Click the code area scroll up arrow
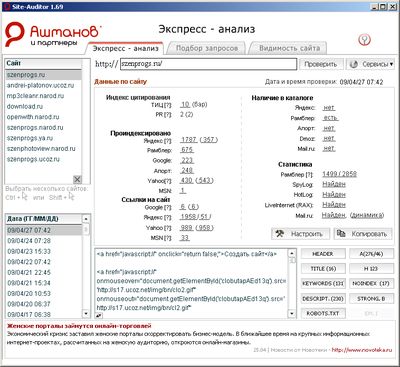The width and height of the screenshot is (400, 367). pyautogui.click(x=292, y=253)
